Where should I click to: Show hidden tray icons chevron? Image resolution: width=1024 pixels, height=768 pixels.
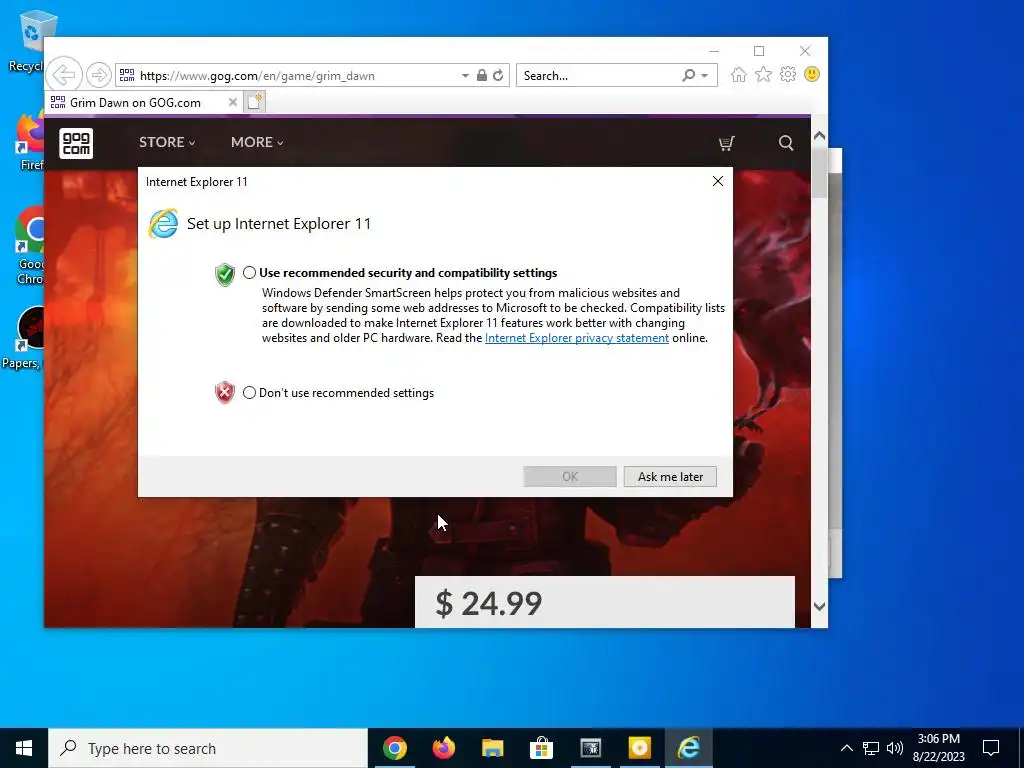tap(846, 748)
